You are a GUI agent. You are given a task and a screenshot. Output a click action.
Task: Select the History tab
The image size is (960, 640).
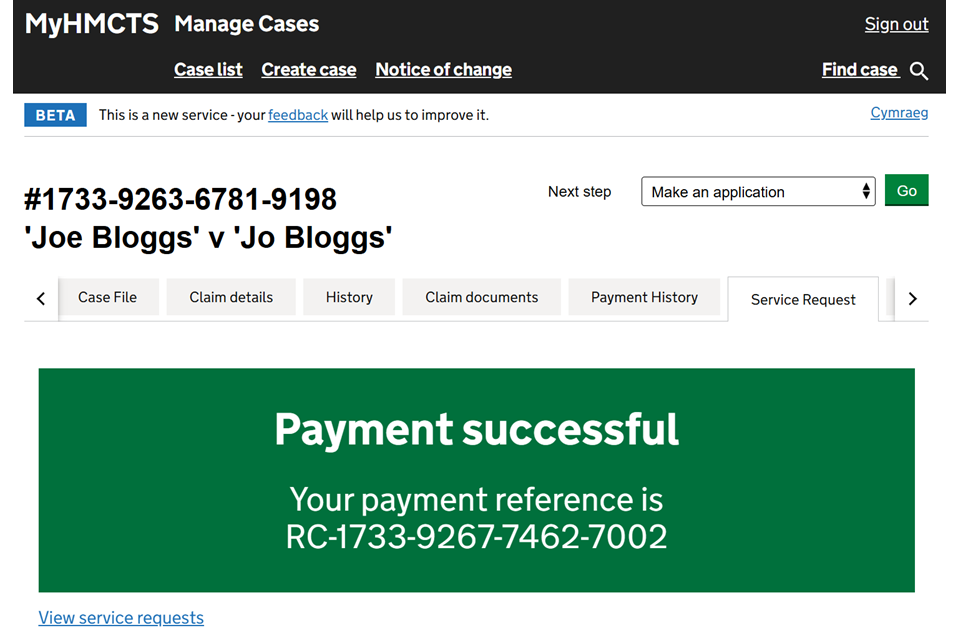(x=349, y=297)
